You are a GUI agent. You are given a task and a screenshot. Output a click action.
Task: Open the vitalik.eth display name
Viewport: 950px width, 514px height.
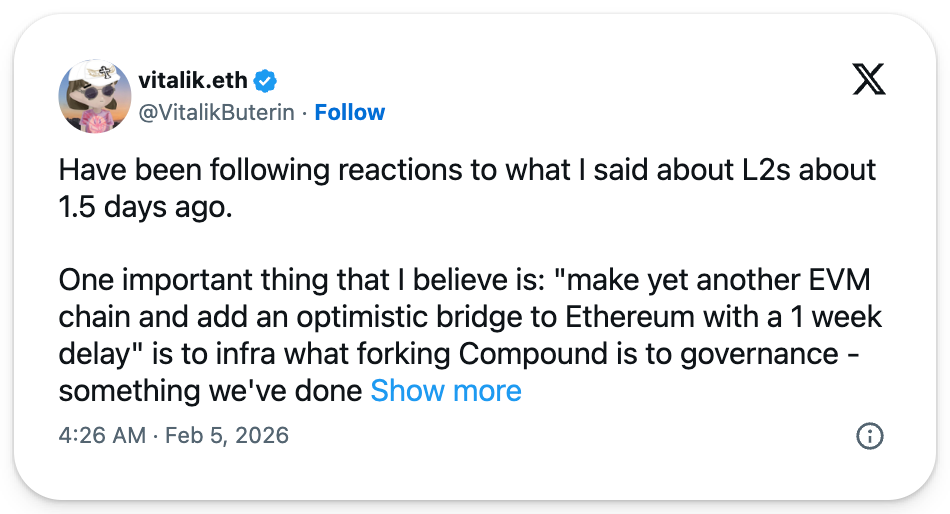click(191, 79)
